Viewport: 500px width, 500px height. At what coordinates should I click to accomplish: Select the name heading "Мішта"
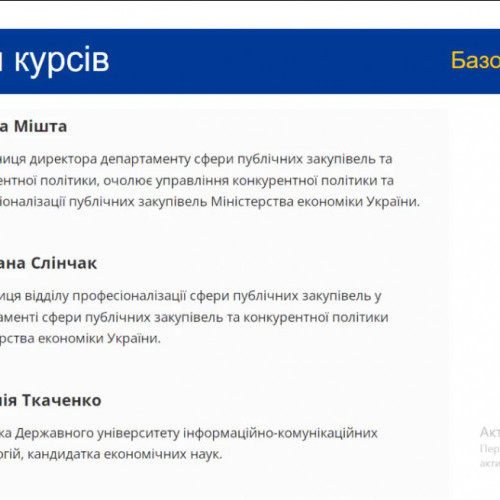click(40, 127)
